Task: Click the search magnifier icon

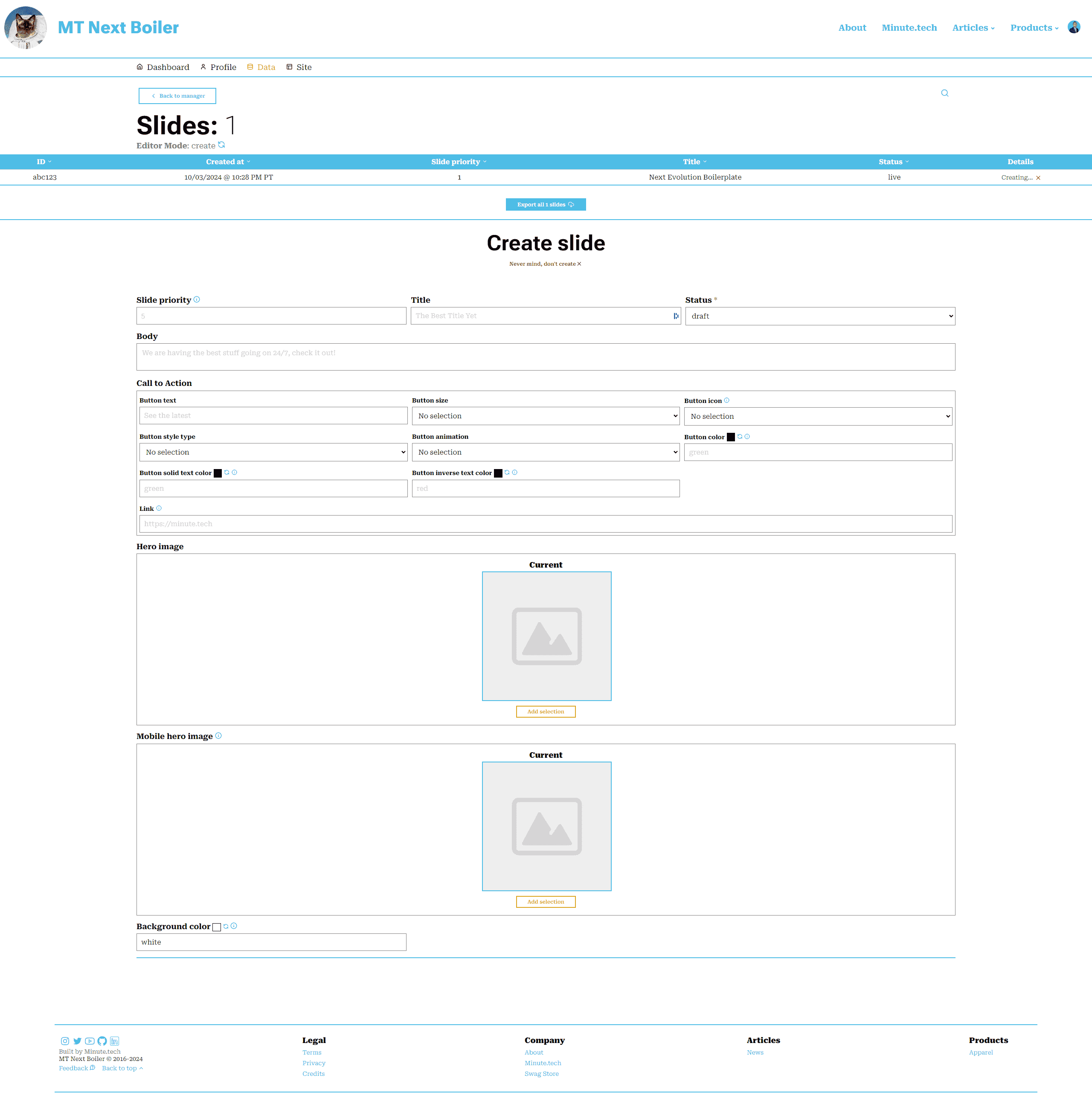Action: 944,93
